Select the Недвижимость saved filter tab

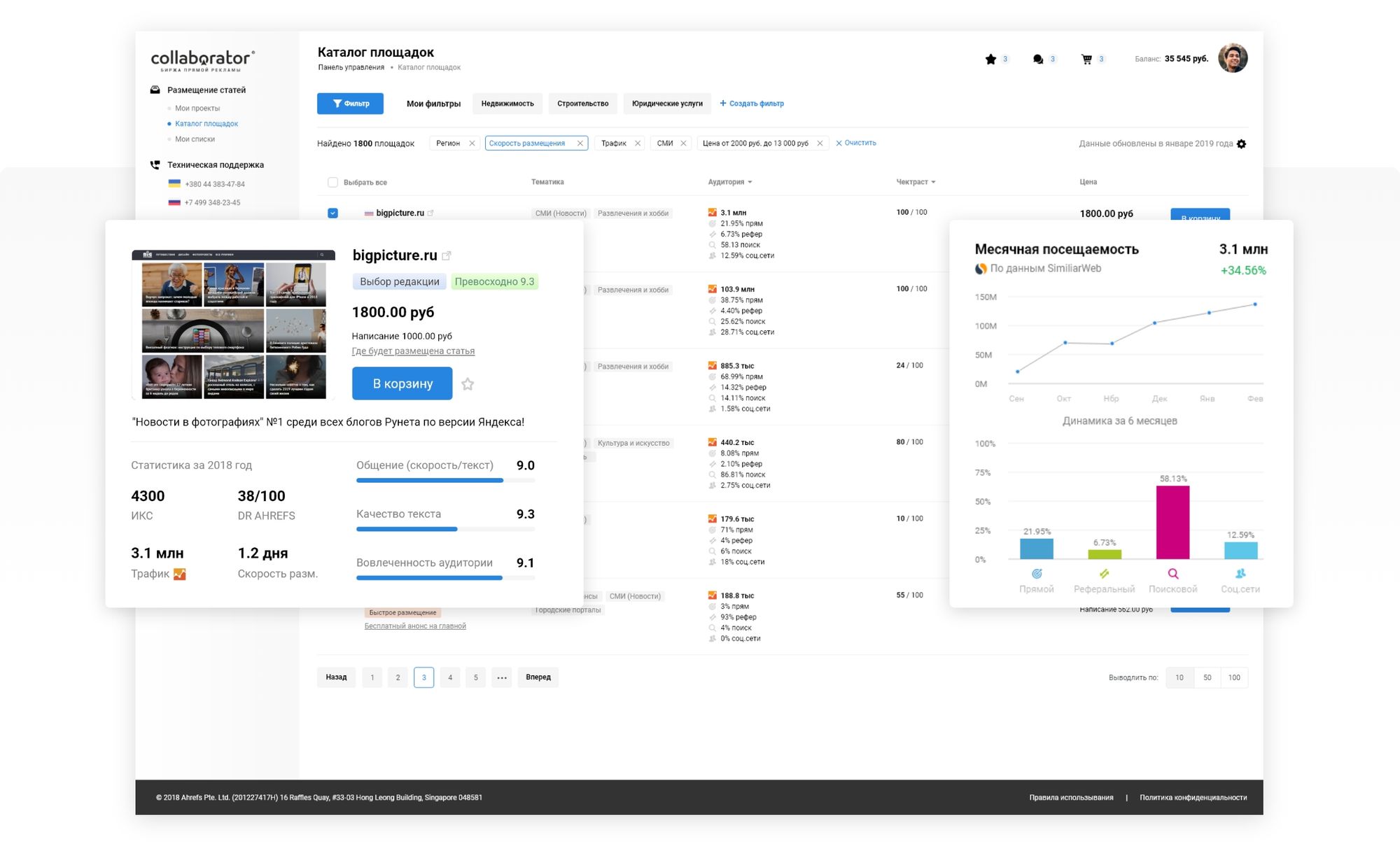point(507,104)
